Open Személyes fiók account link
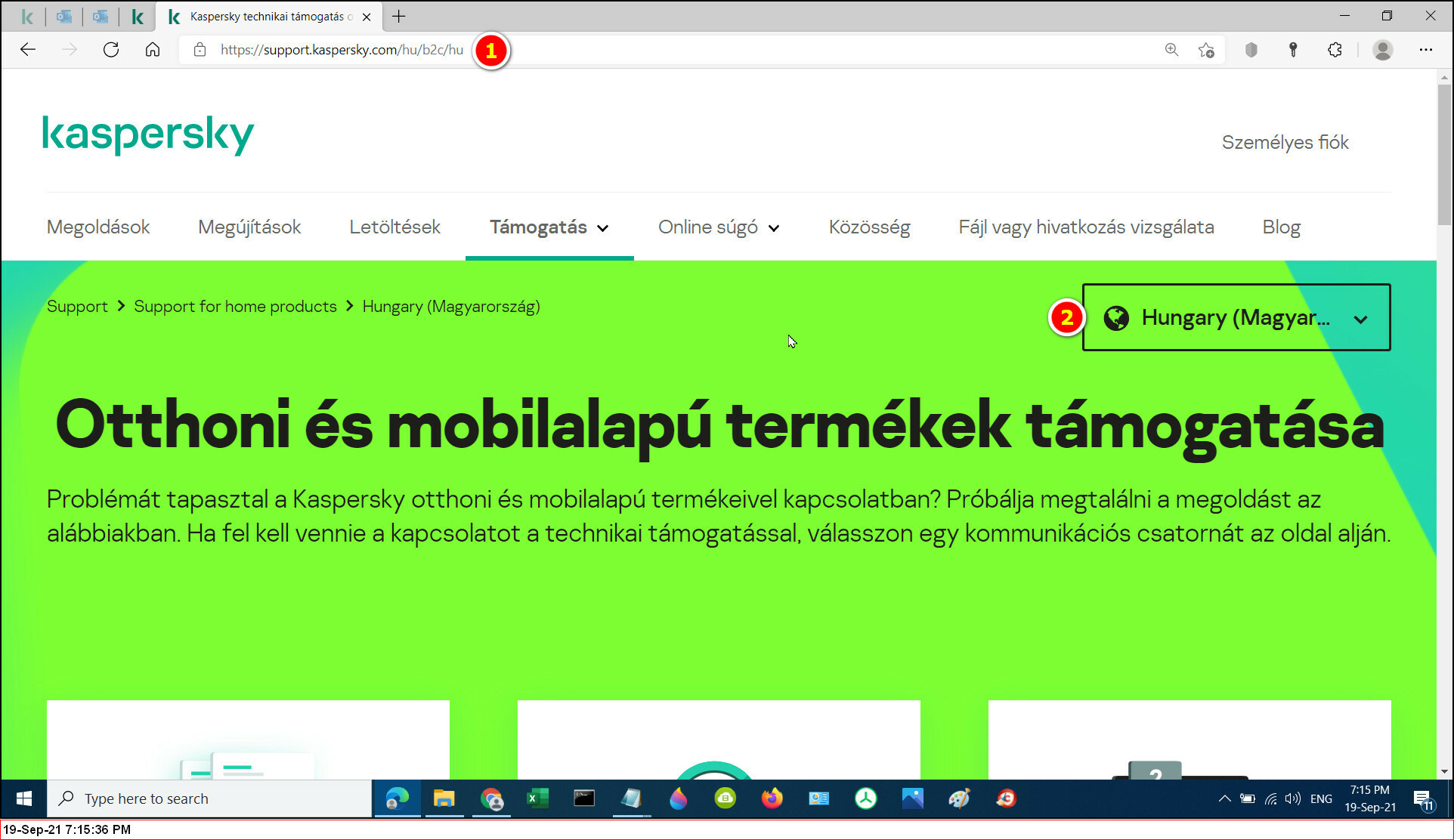The height and width of the screenshot is (840, 1454). tap(1285, 142)
